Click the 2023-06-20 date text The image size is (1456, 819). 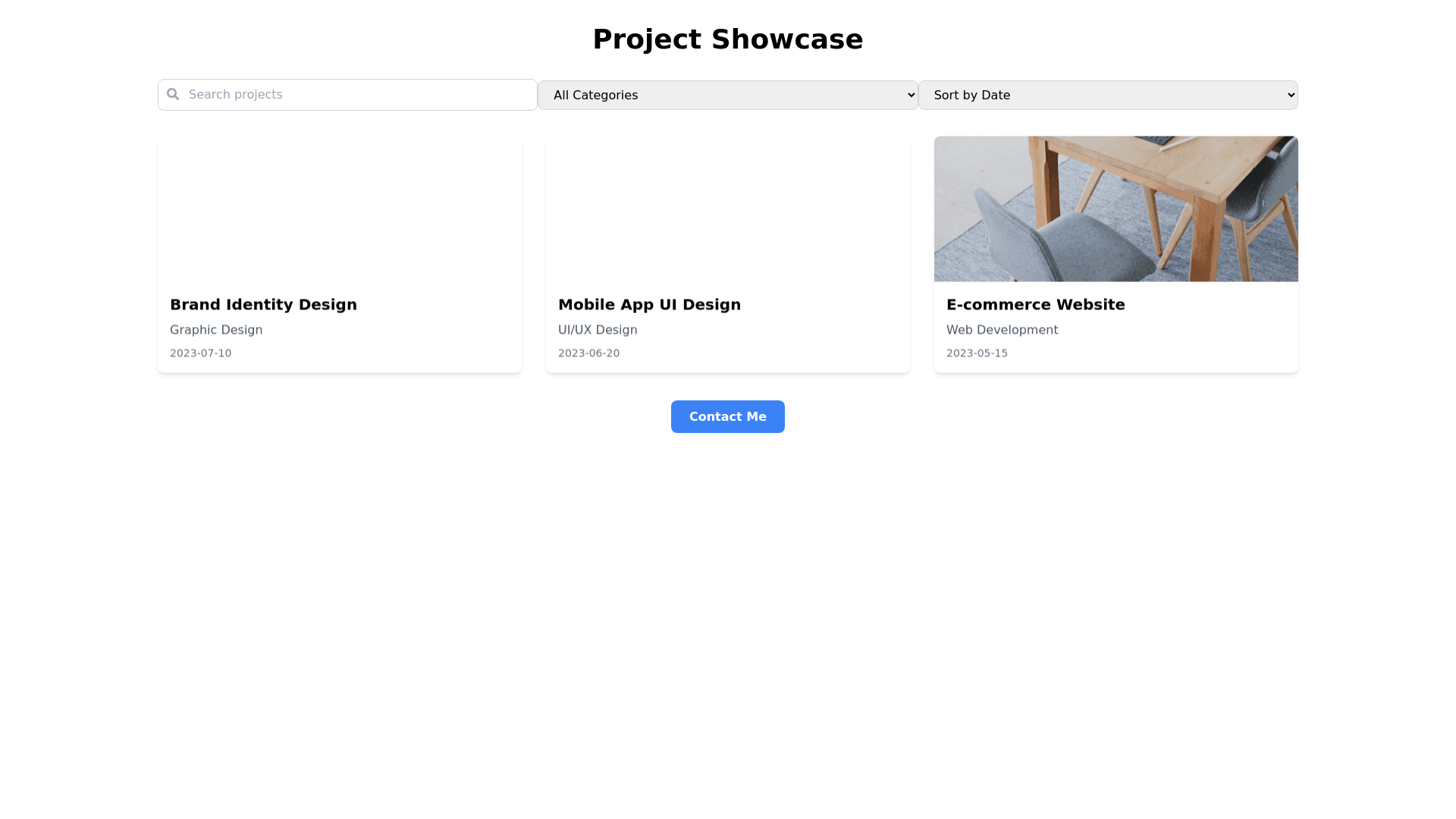[588, 353]
